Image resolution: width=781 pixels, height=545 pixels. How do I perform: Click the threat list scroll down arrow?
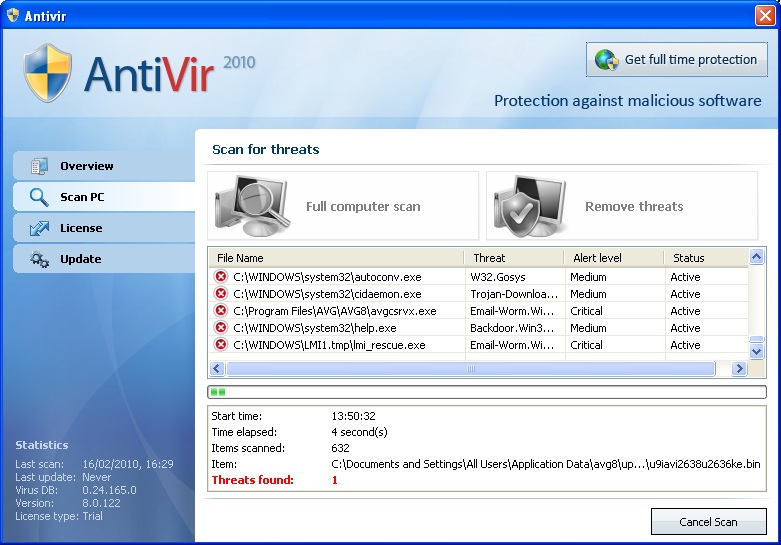[757, 352]
